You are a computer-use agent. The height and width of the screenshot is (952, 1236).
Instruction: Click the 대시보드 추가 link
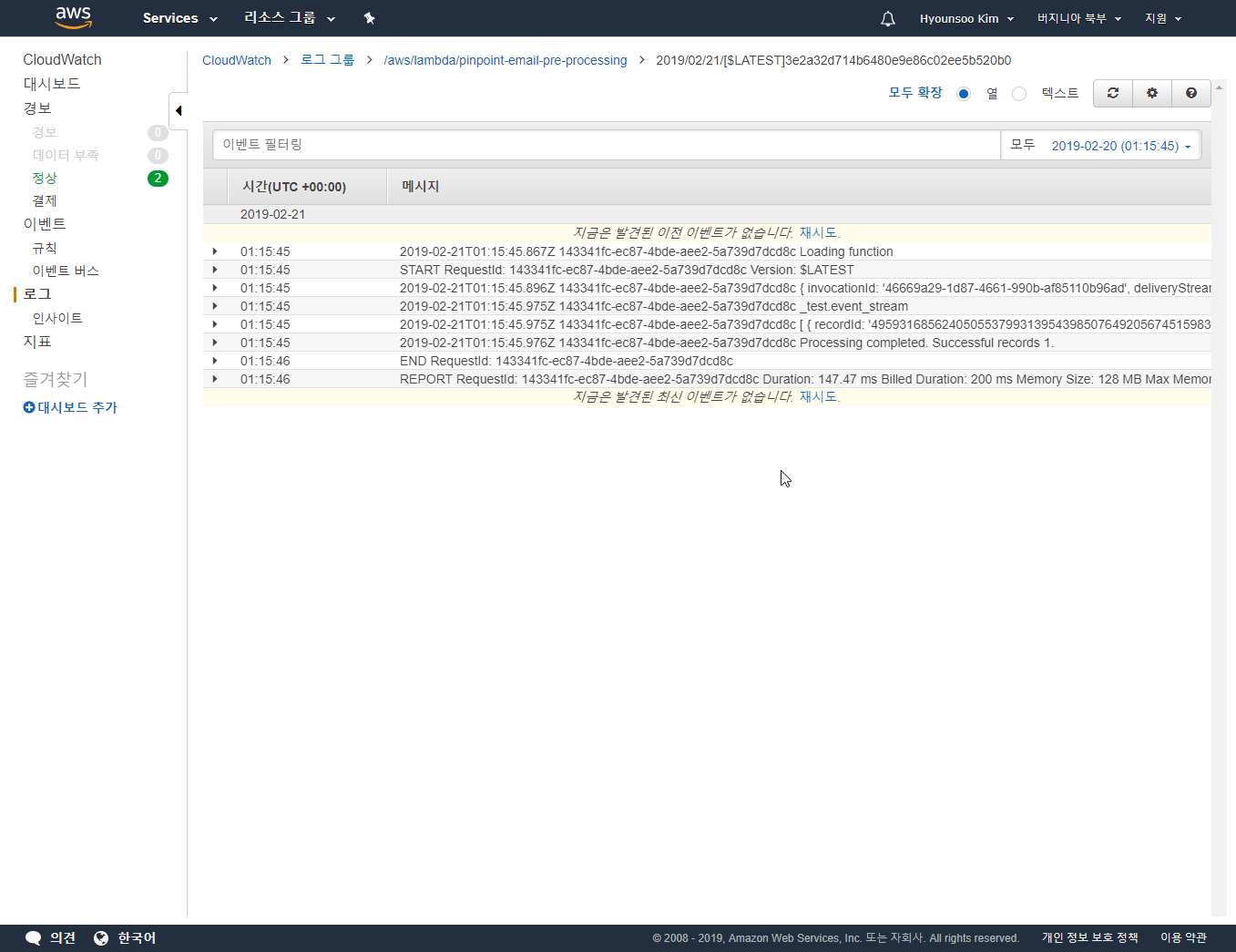coord(77,407)
